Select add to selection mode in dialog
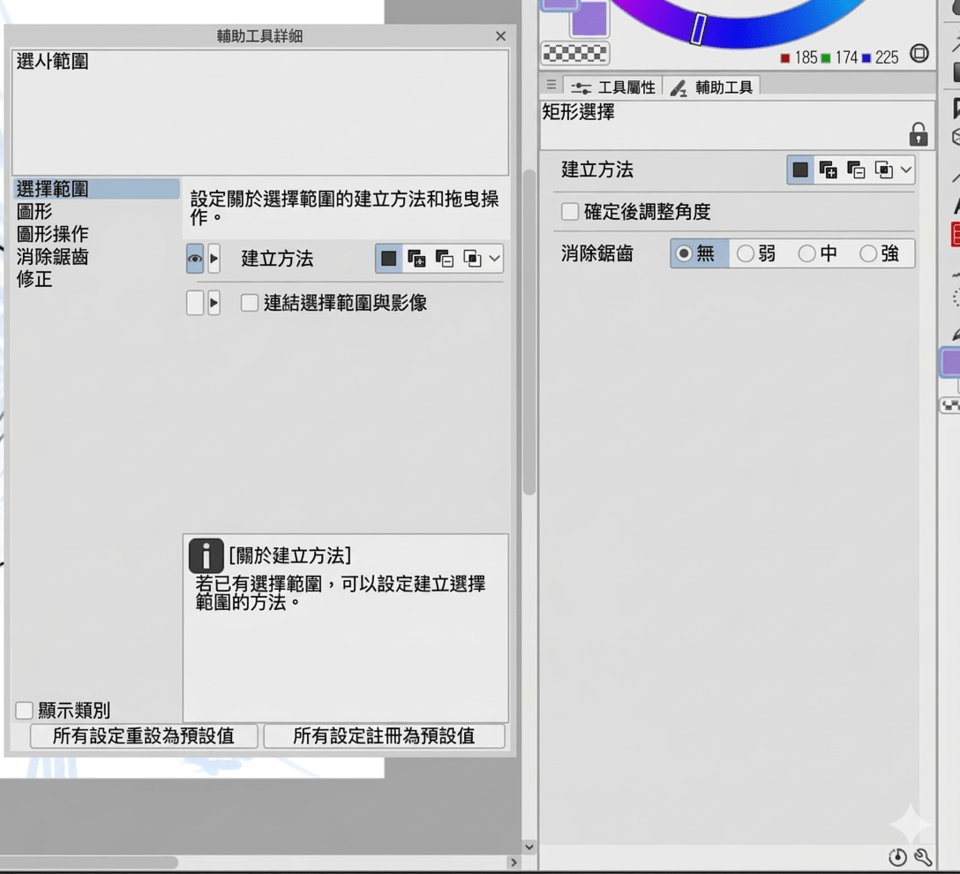This screenshot has height=874, width=960. click(416, 258)
